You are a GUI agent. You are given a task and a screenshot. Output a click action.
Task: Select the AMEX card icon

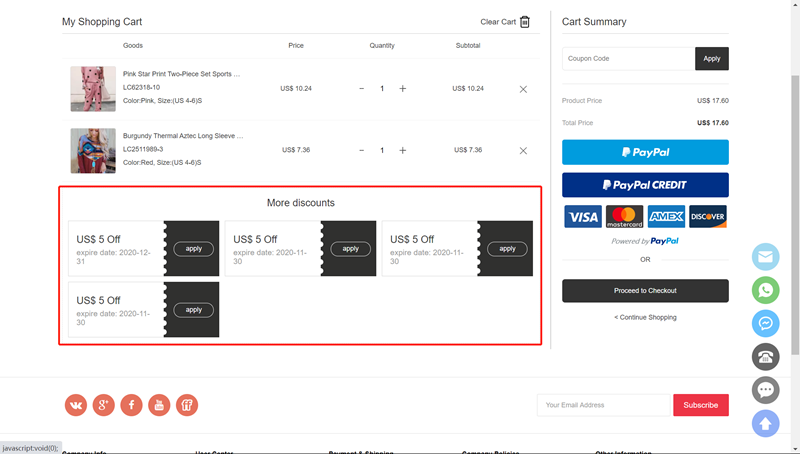coord(666,217)
